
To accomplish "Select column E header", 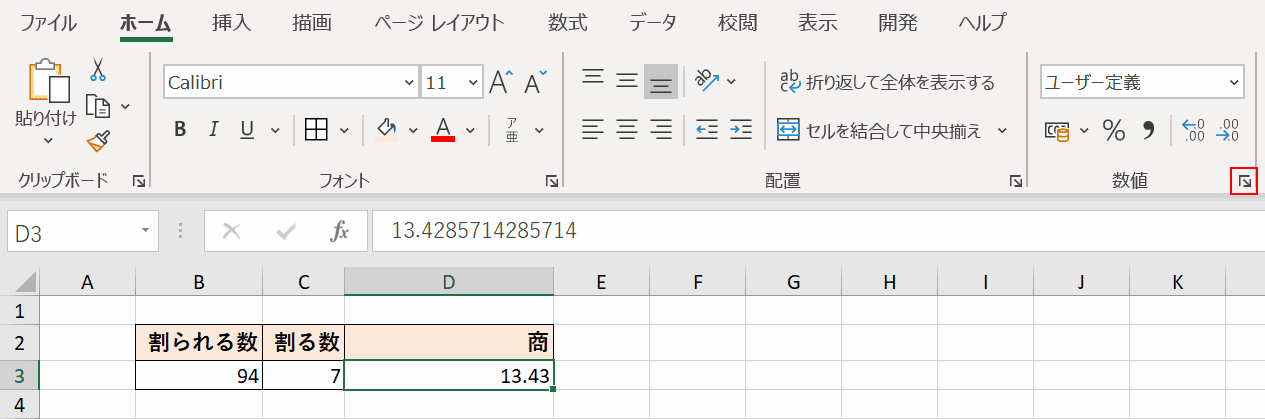I will (601, 283).
